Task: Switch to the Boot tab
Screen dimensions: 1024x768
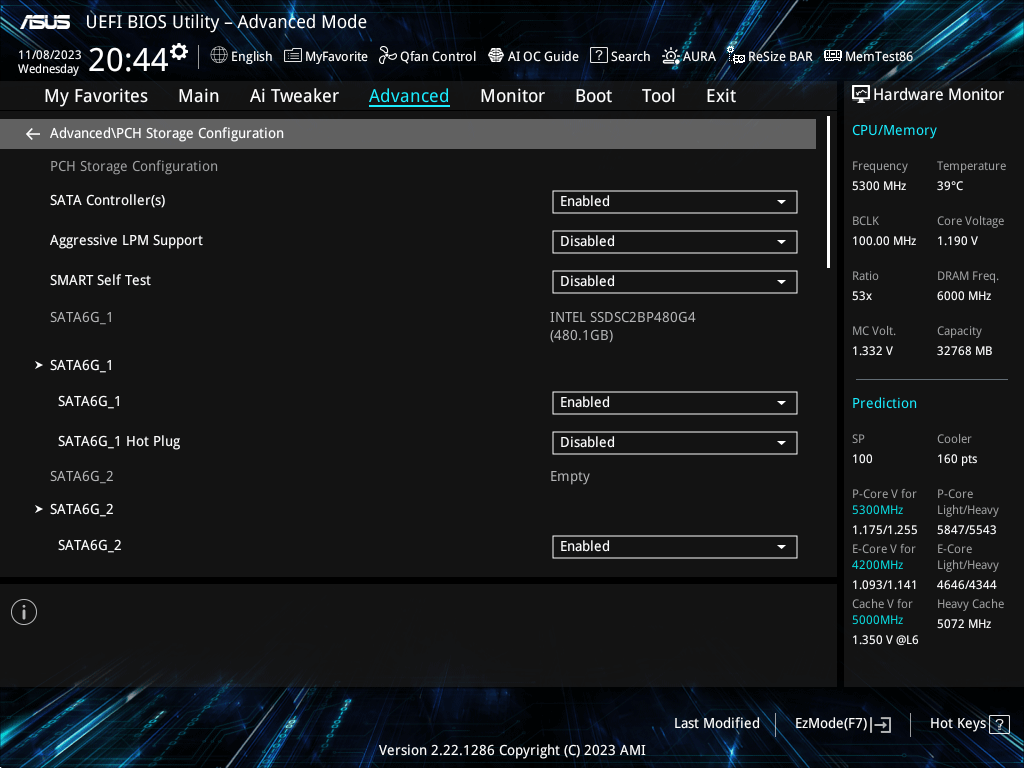Action: coord(593,96)
